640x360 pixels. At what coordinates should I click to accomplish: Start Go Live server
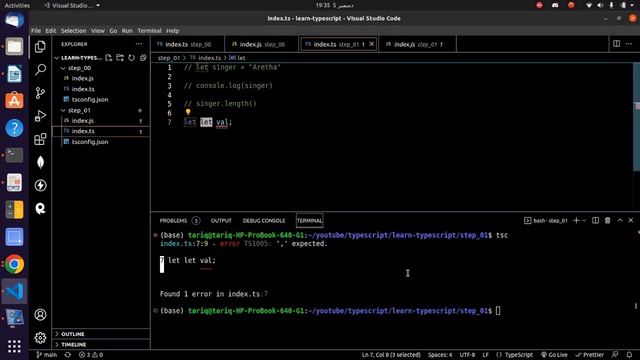pyautogui.click(x=554, y=355)
